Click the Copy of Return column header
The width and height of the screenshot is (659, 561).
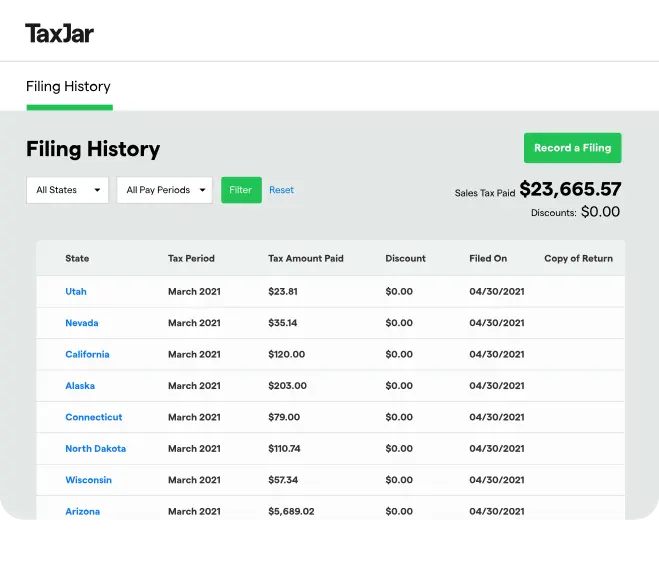pos(578,258)
